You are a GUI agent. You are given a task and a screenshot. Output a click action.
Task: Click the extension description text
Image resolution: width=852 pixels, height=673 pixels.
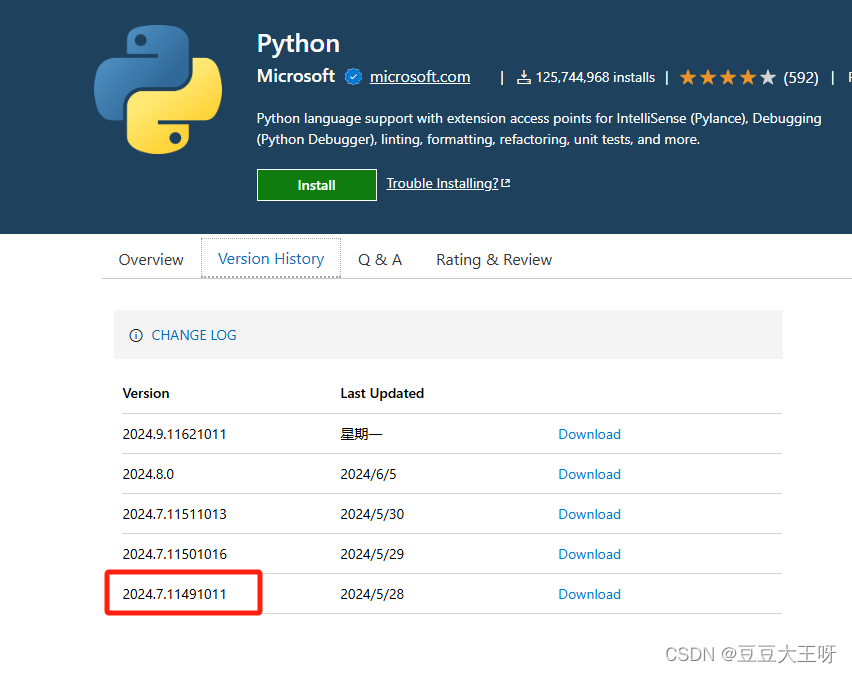539,129
